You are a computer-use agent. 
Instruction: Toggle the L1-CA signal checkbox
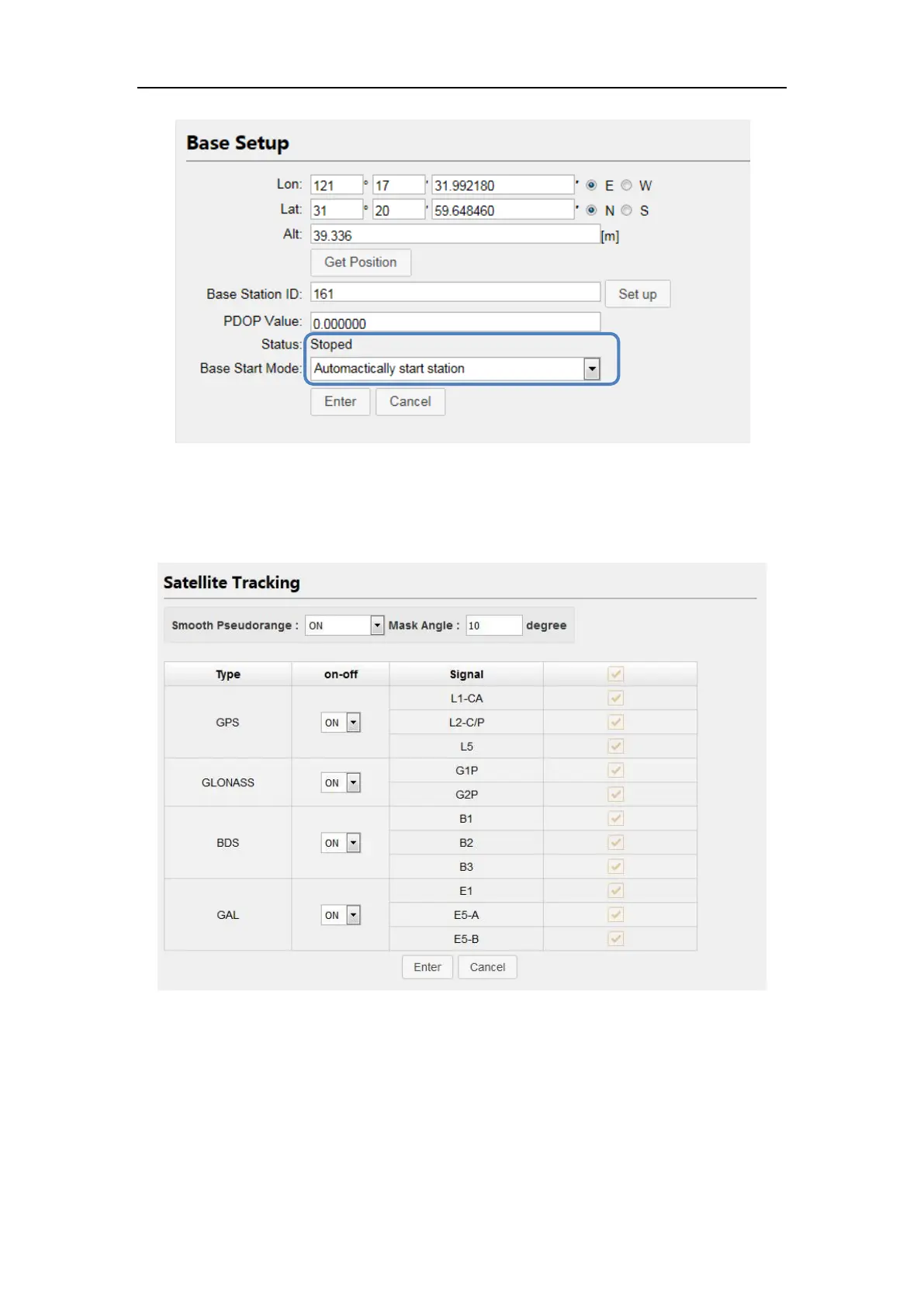pyautogui.click(x=616, y=699)
